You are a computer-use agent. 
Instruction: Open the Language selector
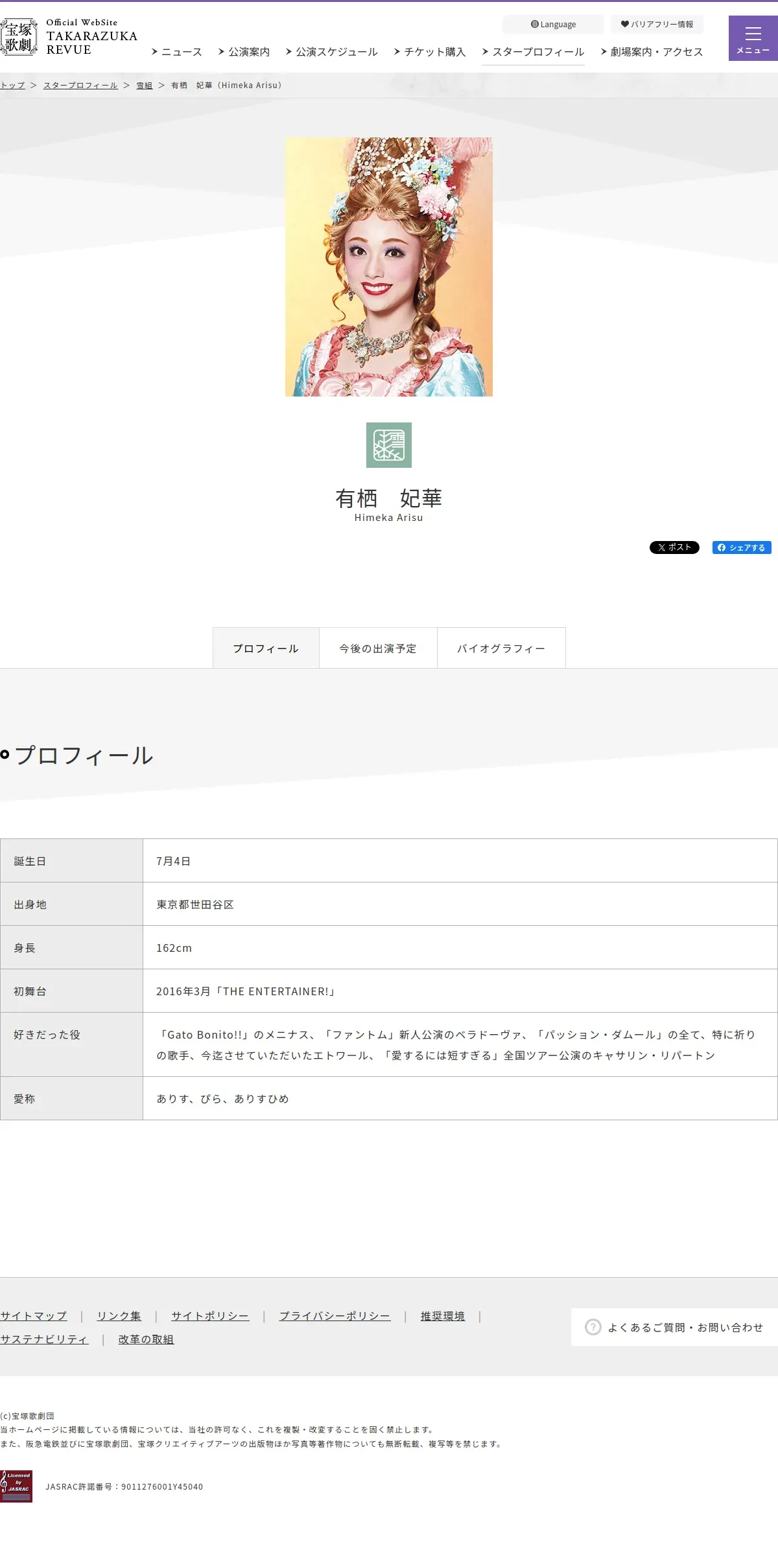click(x=553, y=24)
